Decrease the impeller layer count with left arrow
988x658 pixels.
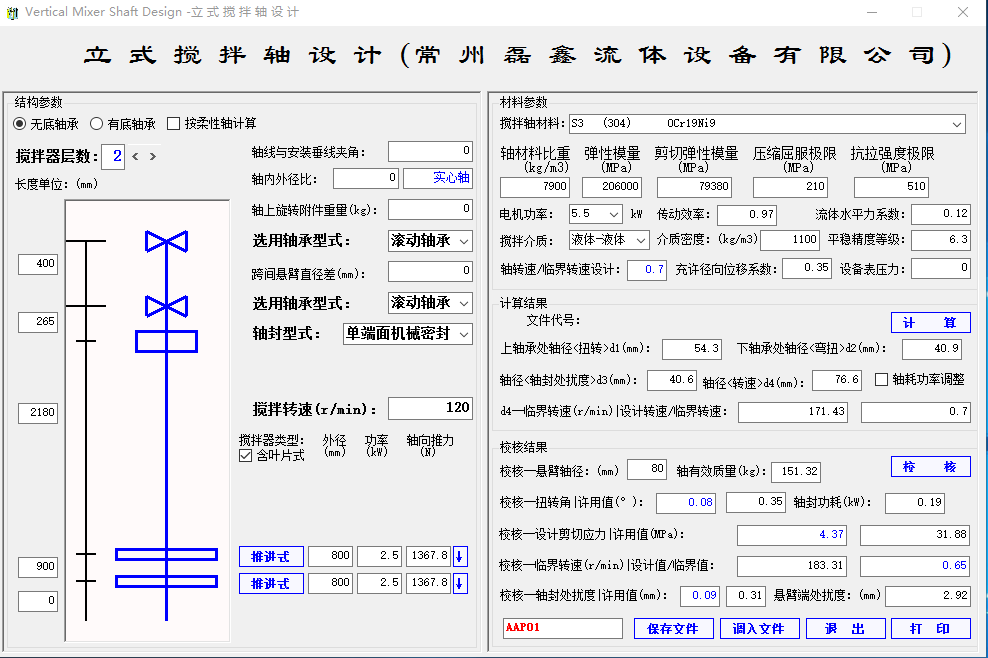tap(136, 156)
